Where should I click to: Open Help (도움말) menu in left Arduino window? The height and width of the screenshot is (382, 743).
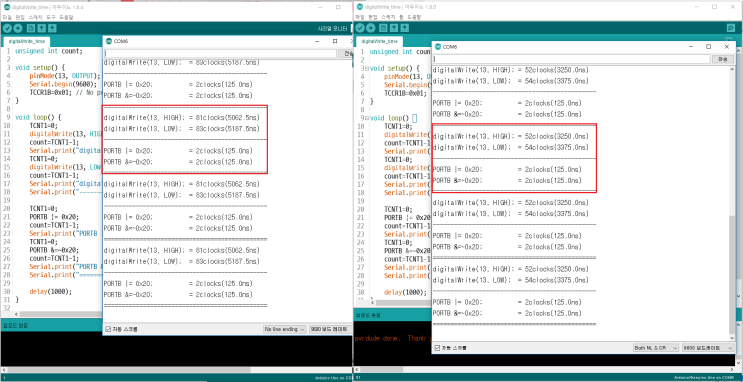pyautogui.click(x=66, y=17)
